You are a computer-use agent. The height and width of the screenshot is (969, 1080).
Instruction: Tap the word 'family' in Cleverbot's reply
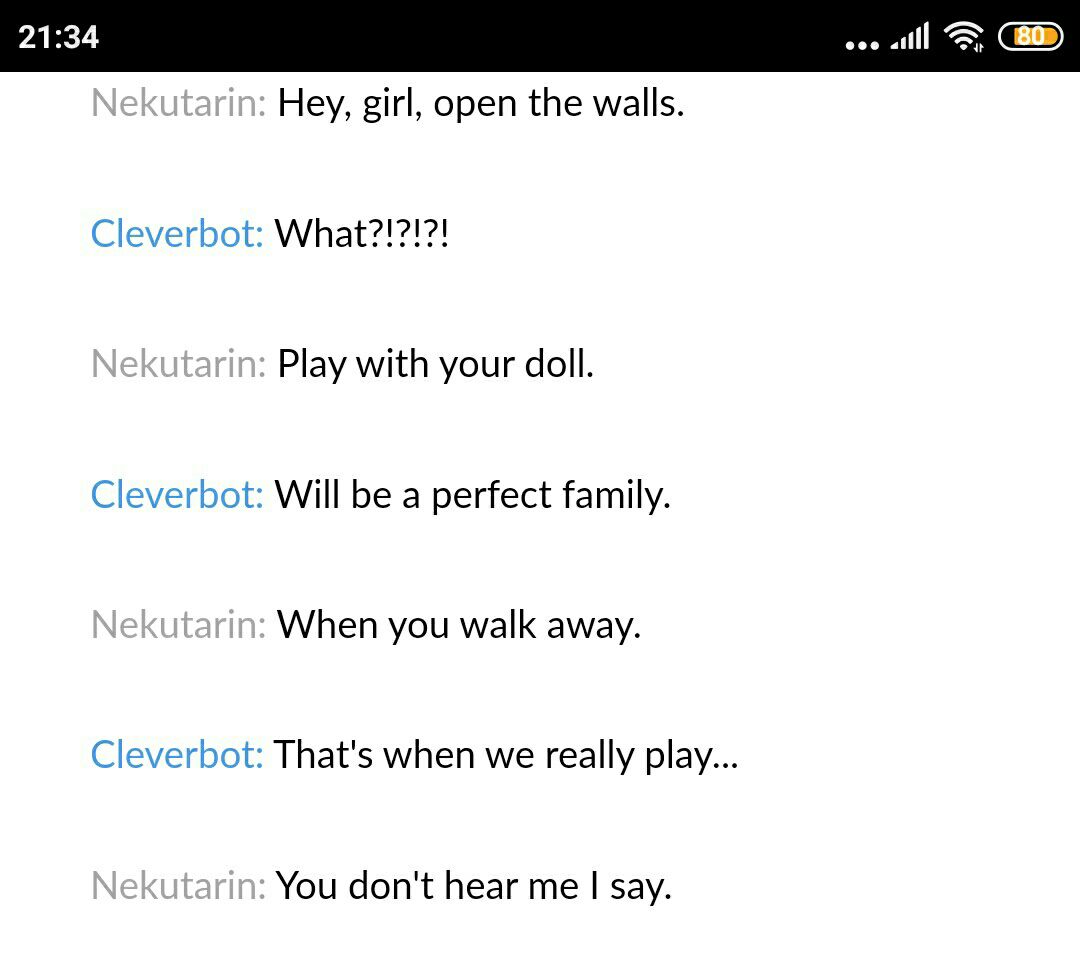[616, 496]
